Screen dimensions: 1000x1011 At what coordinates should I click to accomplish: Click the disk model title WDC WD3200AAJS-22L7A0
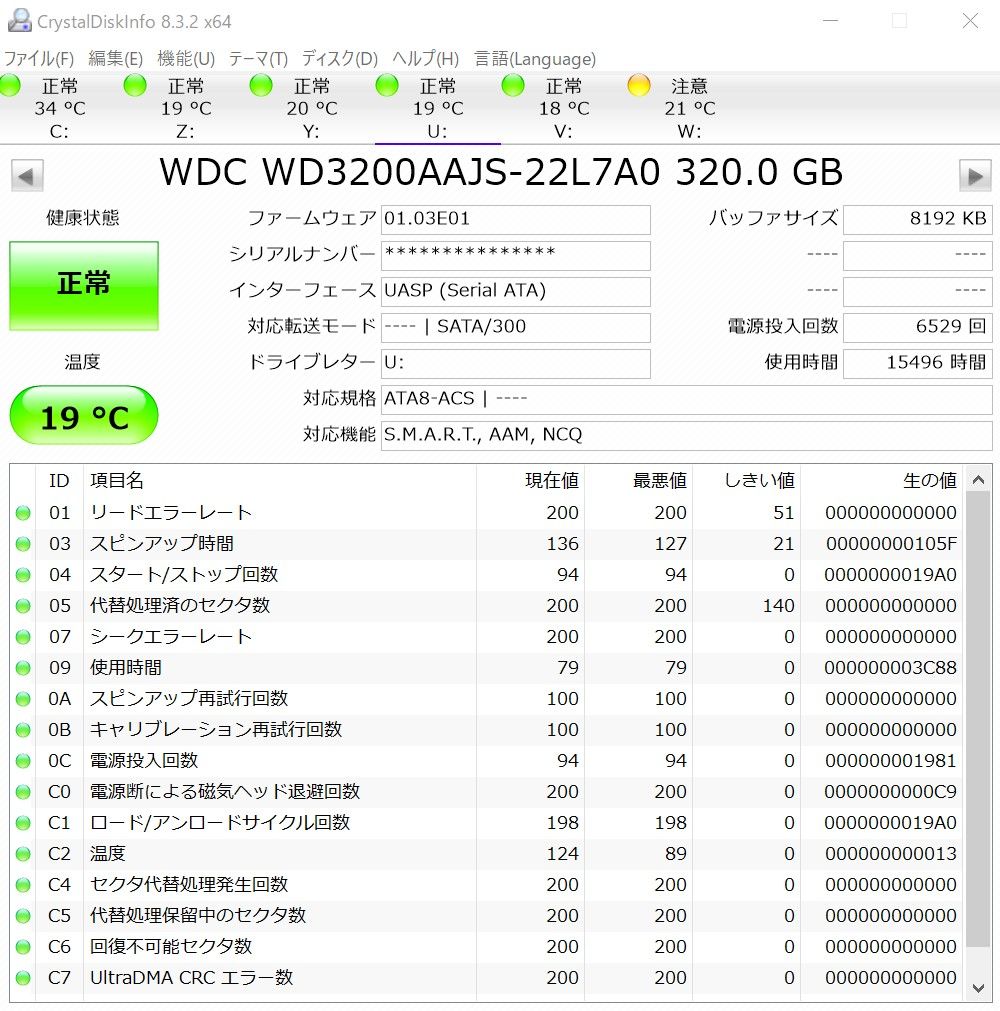click(x=410, y=172)
